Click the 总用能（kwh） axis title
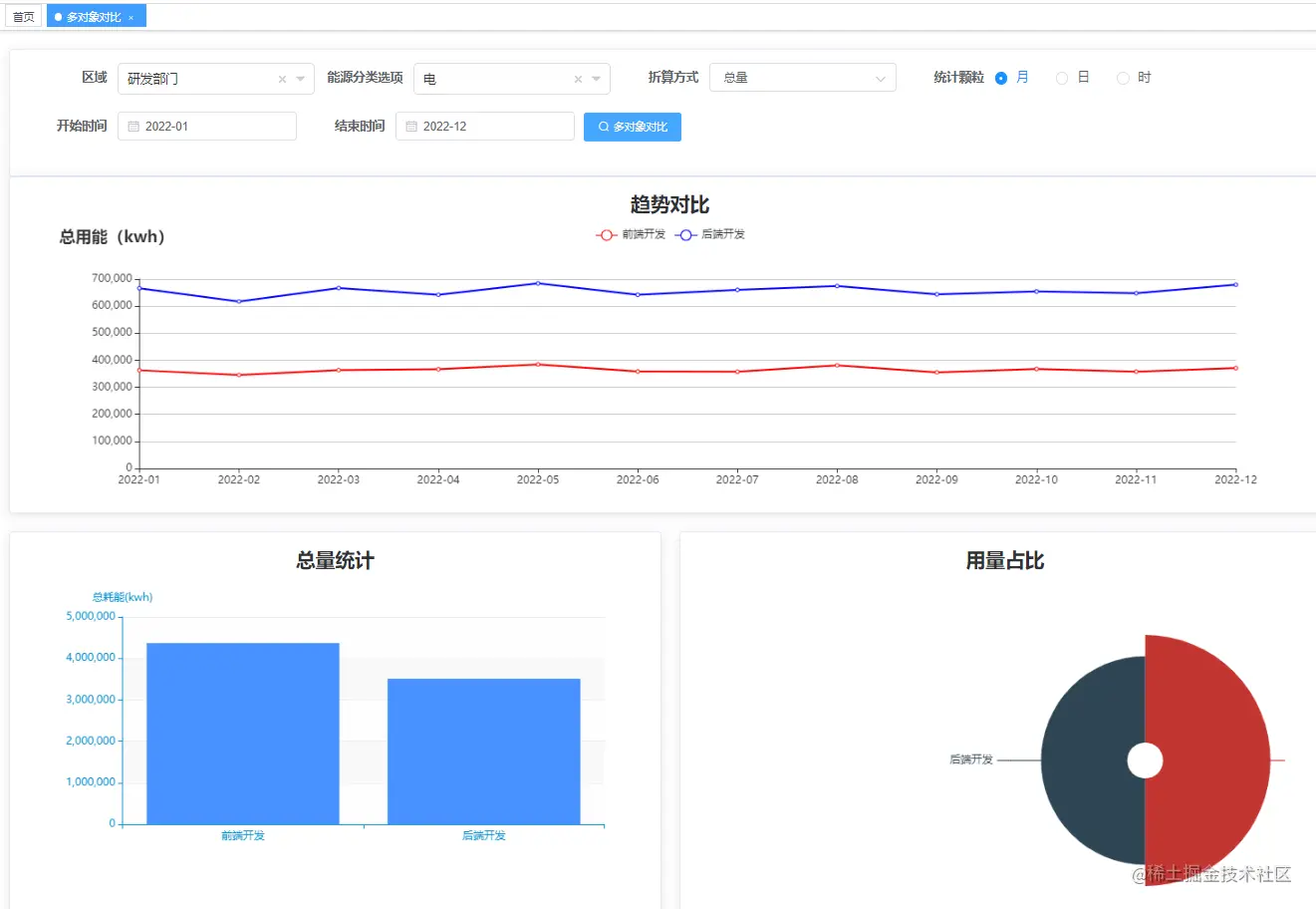 113,236
